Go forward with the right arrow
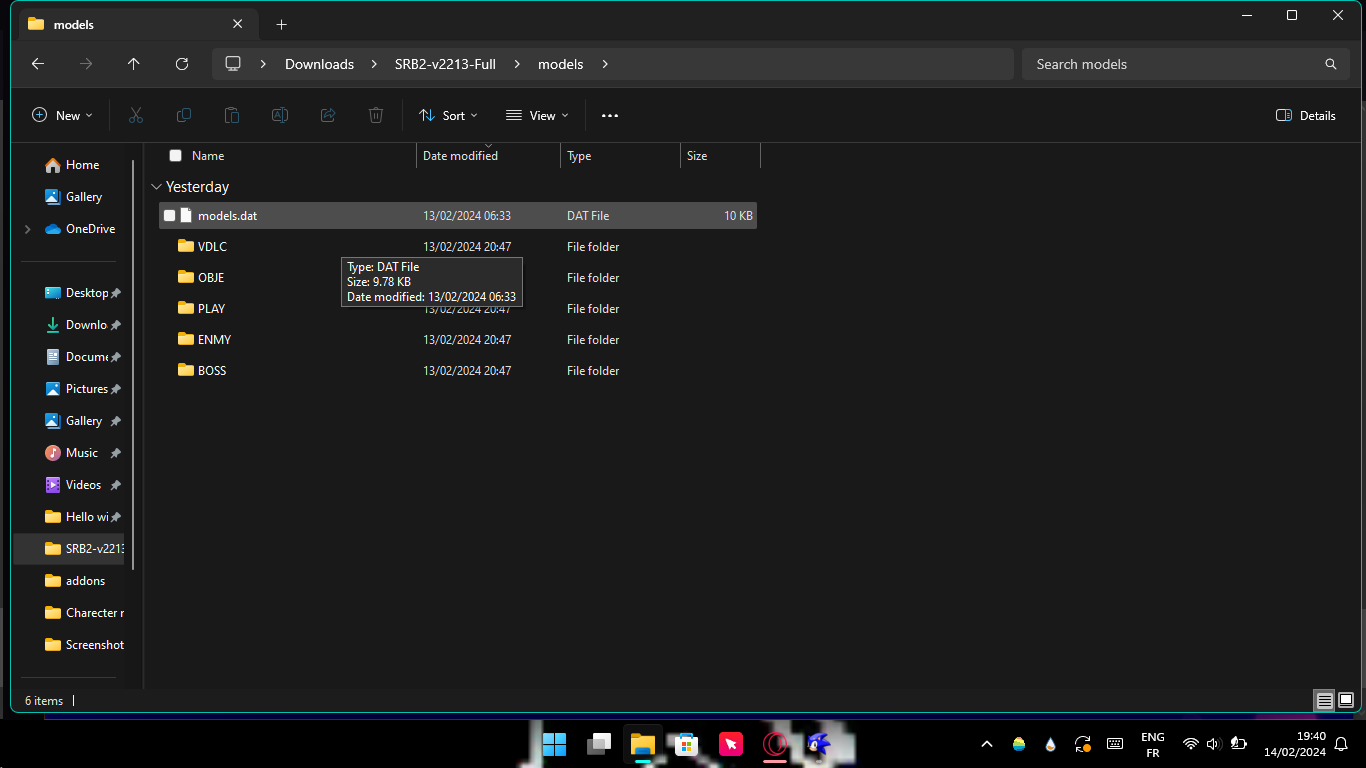The height and width of the screenshot is (768, 1366). (x=86, y=64)
